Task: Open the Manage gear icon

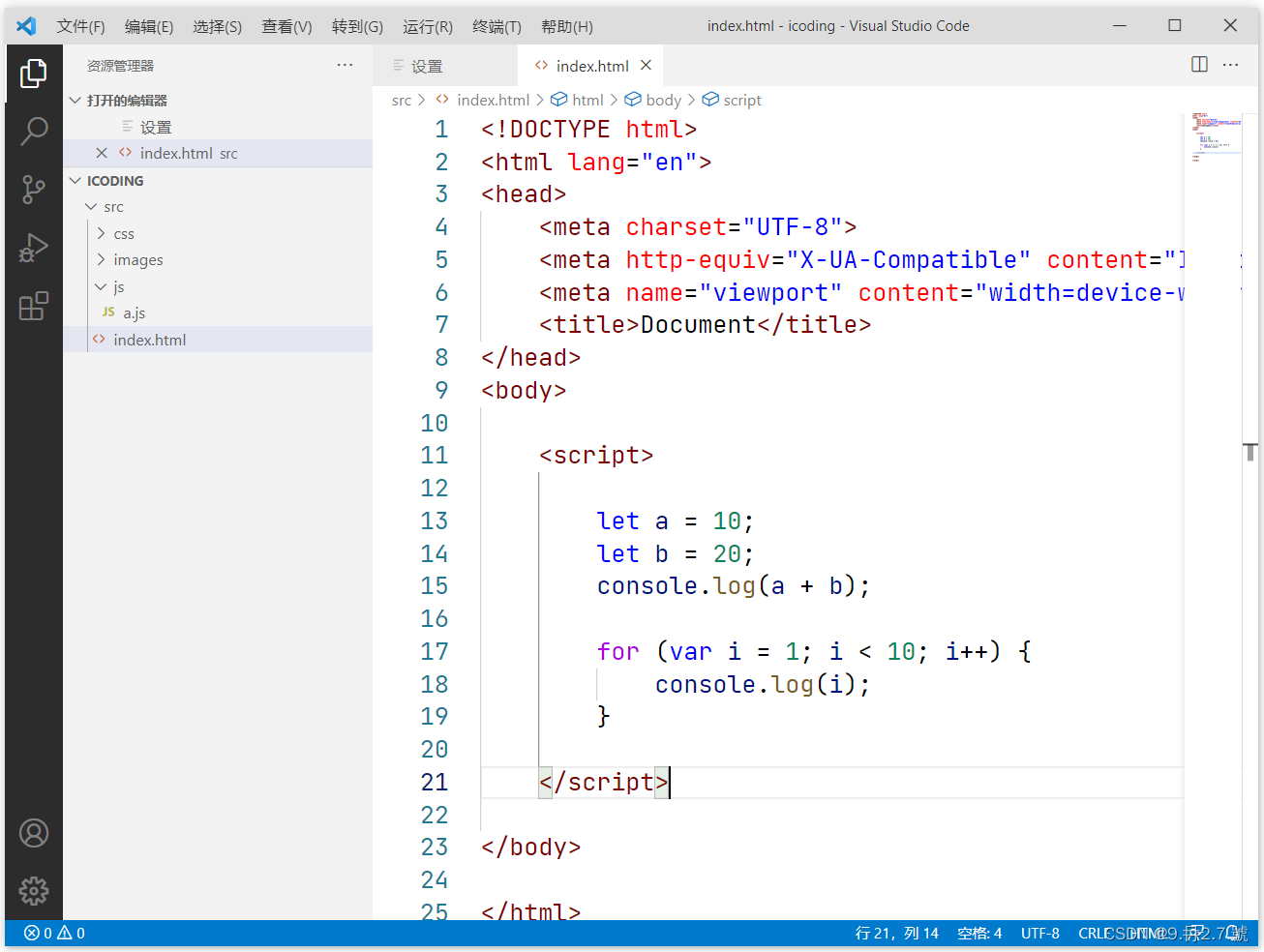Action: pos(34,890)
